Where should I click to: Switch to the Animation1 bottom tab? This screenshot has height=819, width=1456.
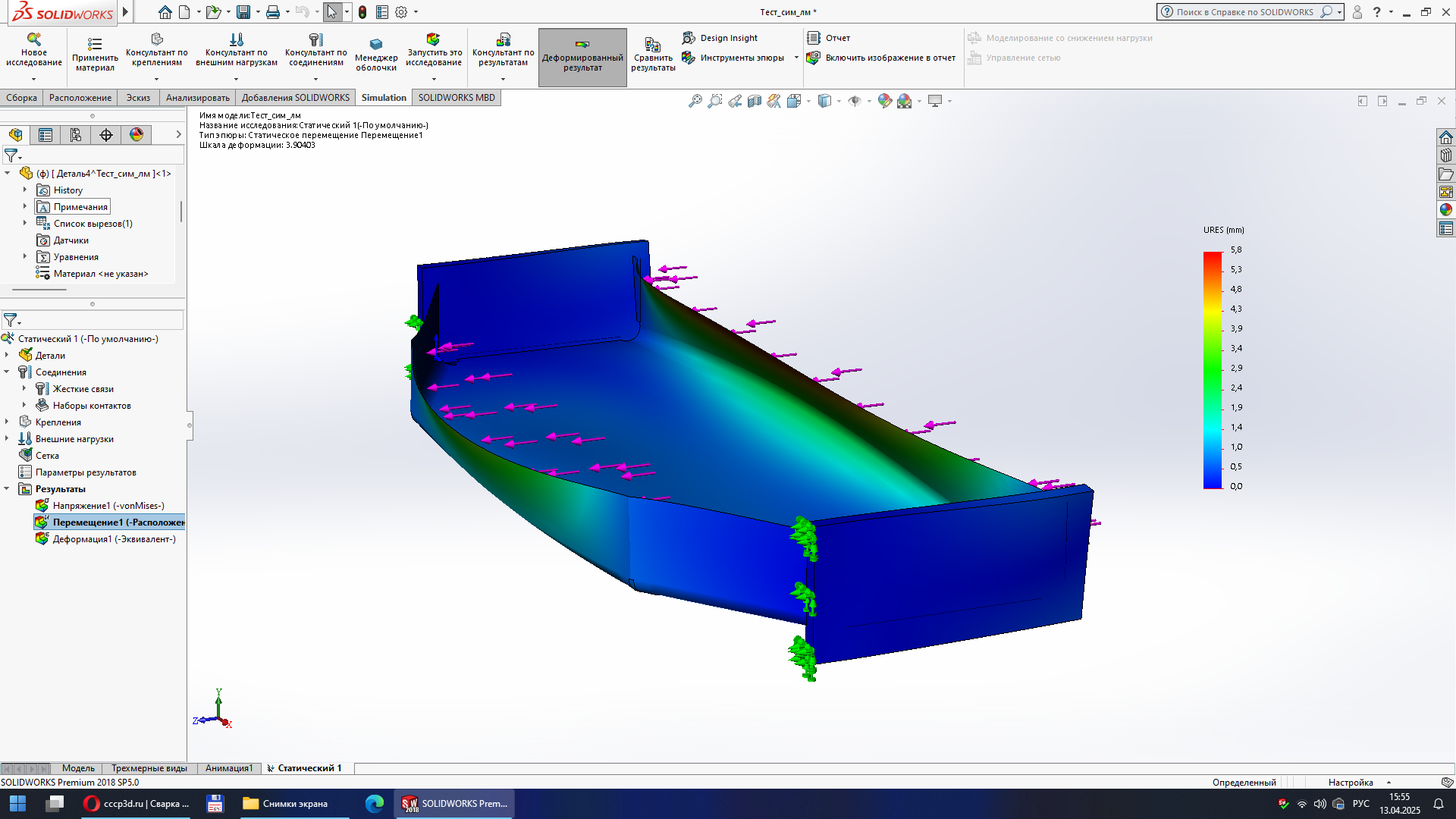pyautogui.click(x=228, y=768)
